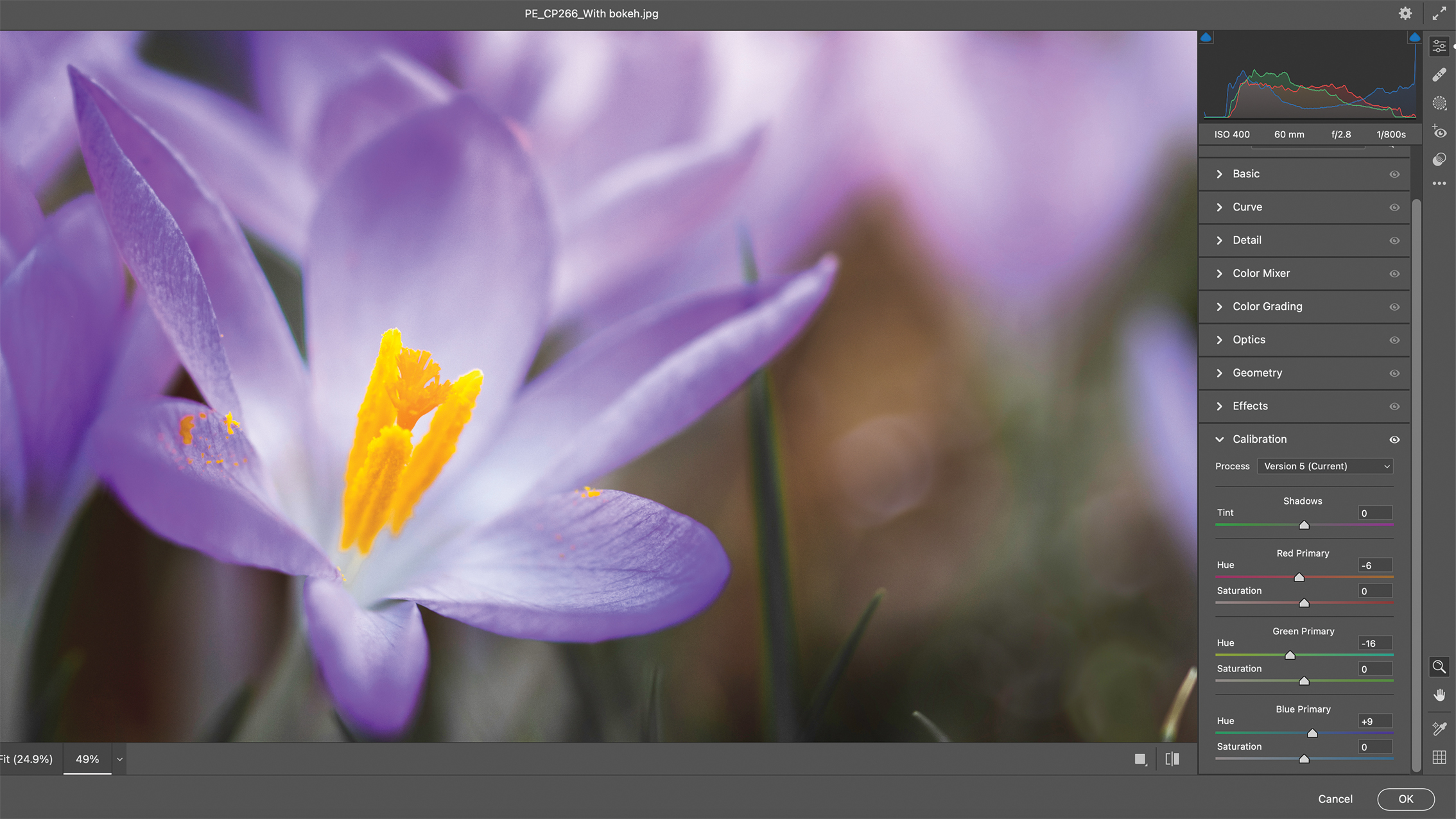Click the Cancel button
The width and height of the screenshot is (1456, 819).
(x=1335, y=799)
